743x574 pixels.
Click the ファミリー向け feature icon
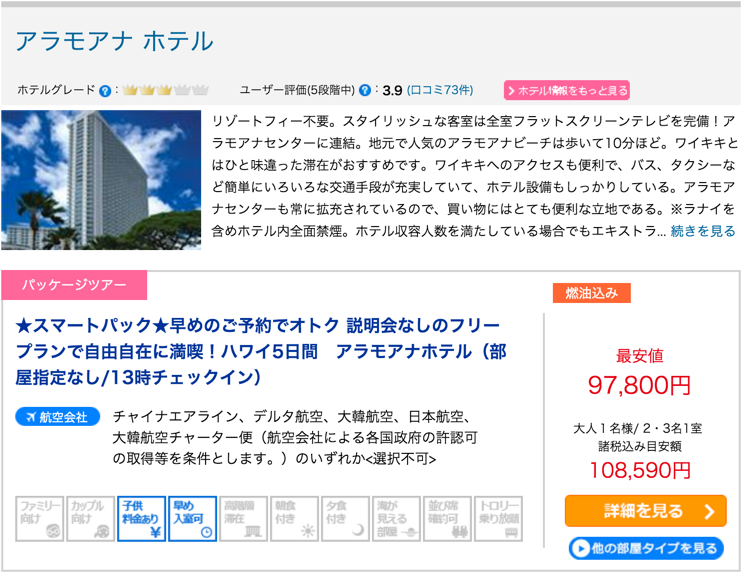click(40, 519)
